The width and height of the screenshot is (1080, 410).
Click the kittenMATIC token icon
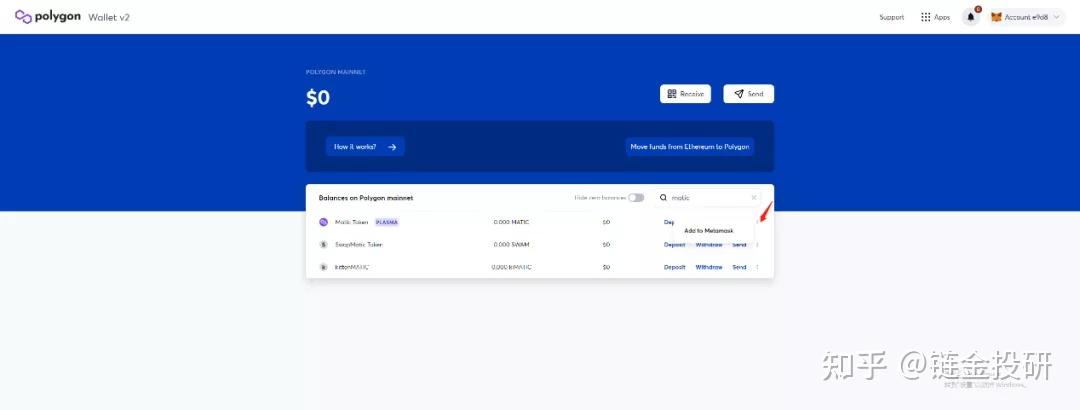tap(323, 267)
